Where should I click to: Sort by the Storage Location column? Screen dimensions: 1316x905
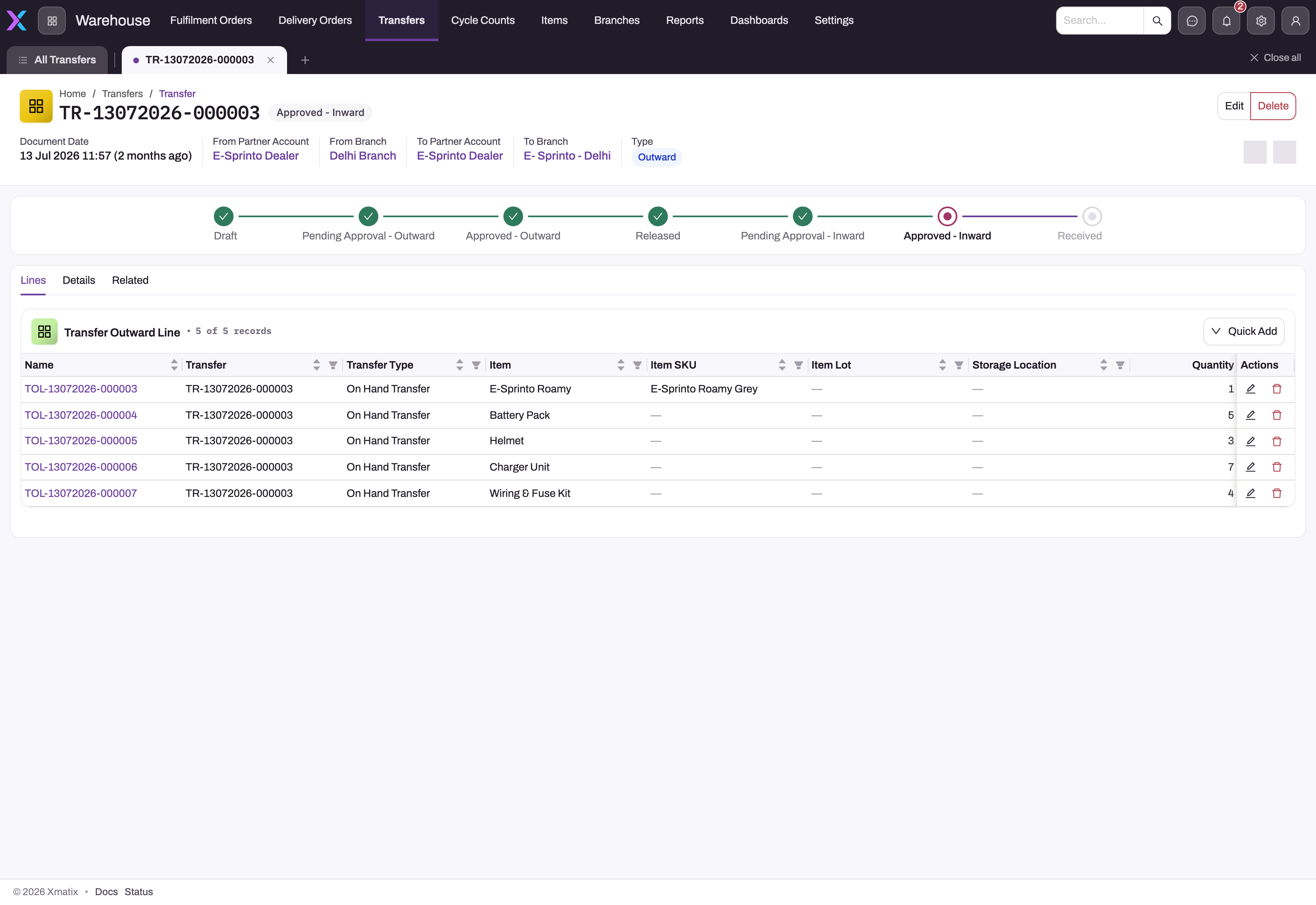(1103, 366)
